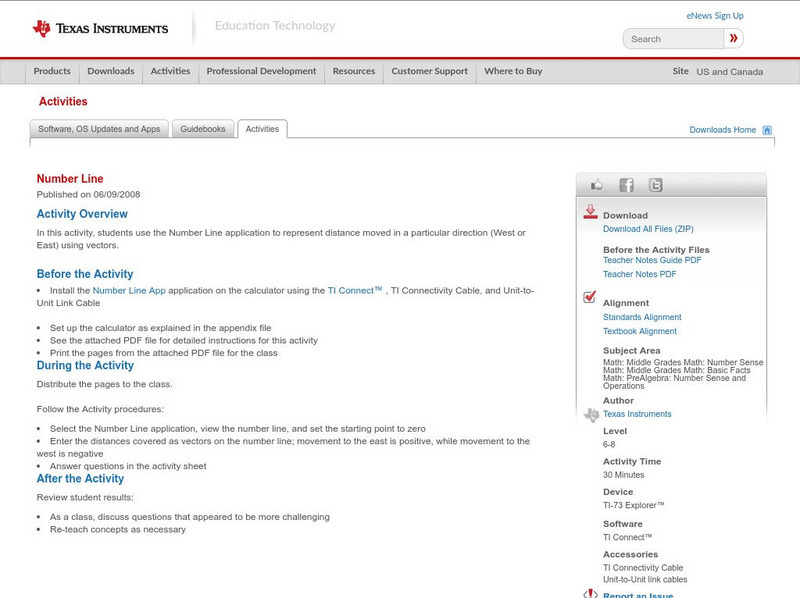Open the Standards Alignment link
The width and height of the screenshot is (800, 598).
642,317
